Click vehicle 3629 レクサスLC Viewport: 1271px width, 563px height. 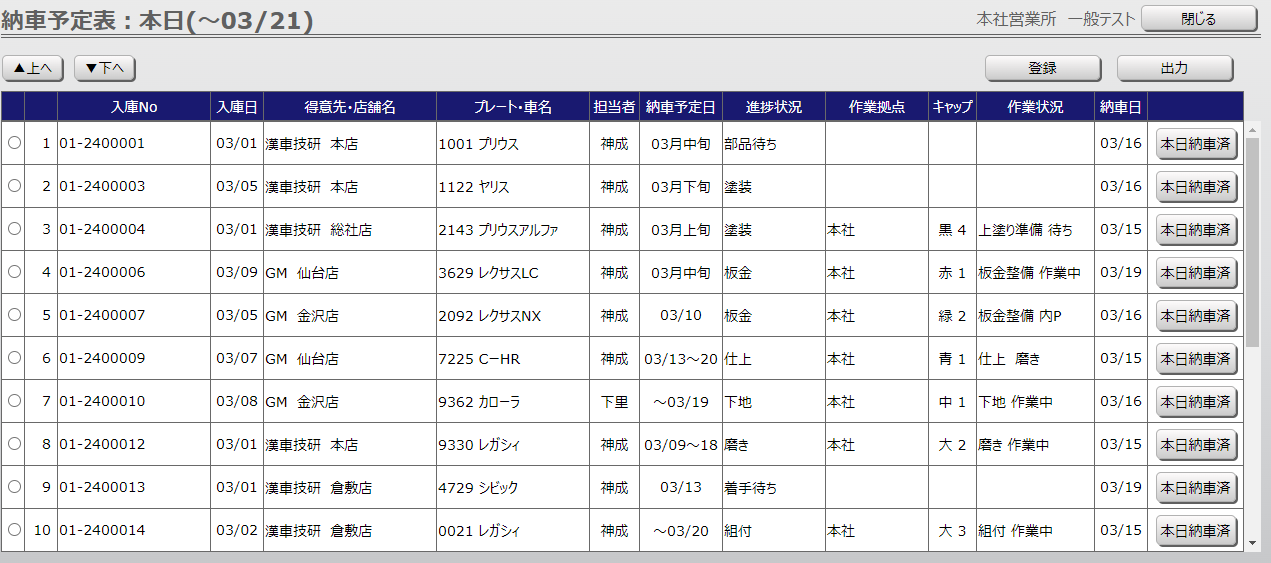[489, 273]
